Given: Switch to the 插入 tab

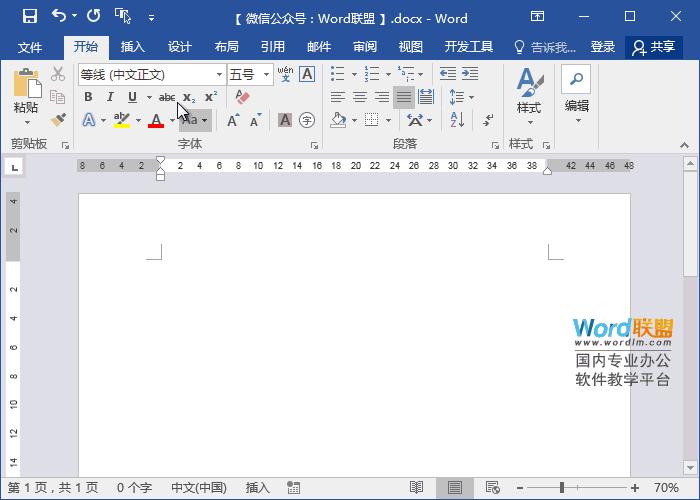Looking at the screenshot, I should click(x=133, y=47).
